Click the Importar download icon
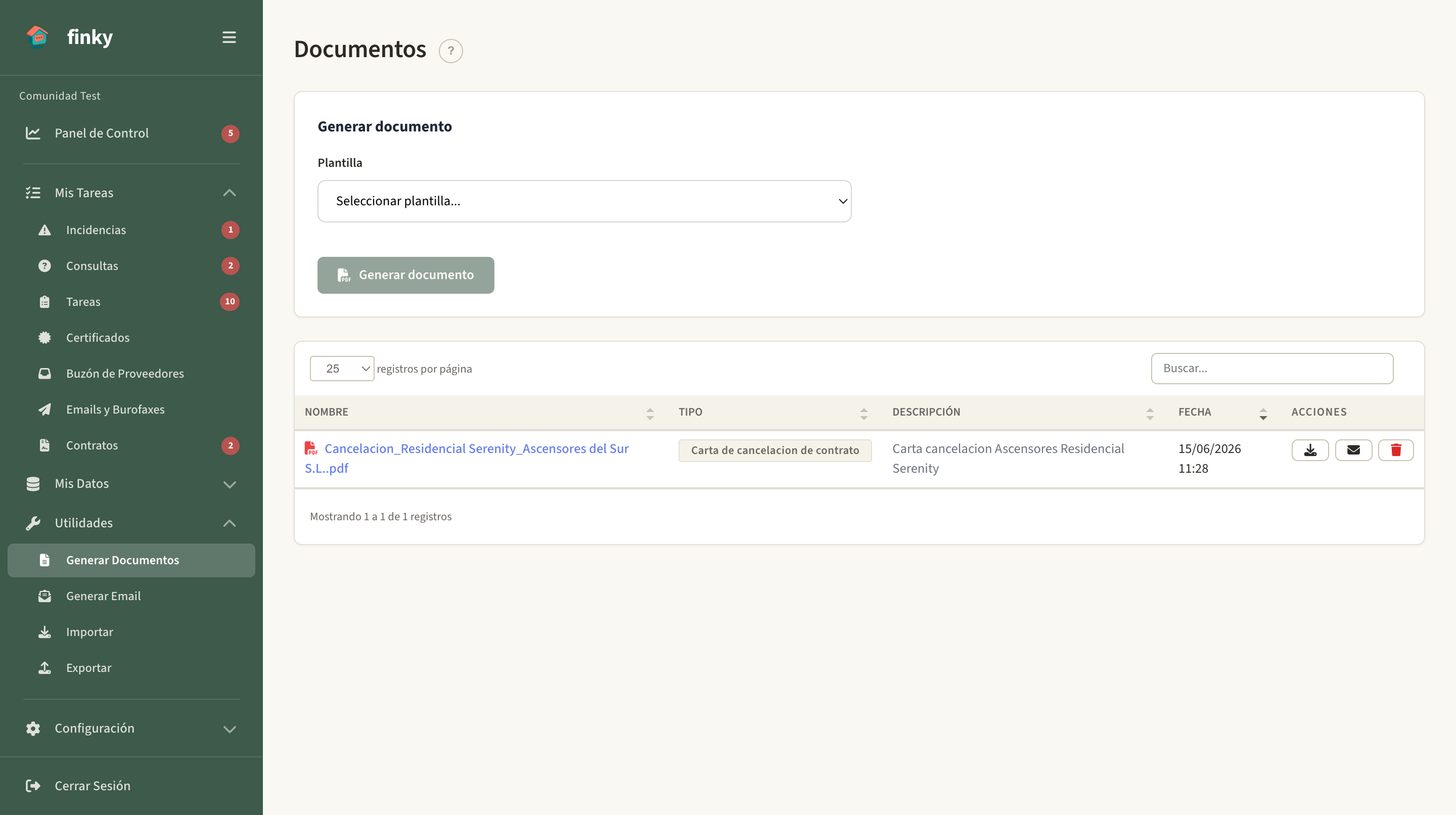 (44, 632)
